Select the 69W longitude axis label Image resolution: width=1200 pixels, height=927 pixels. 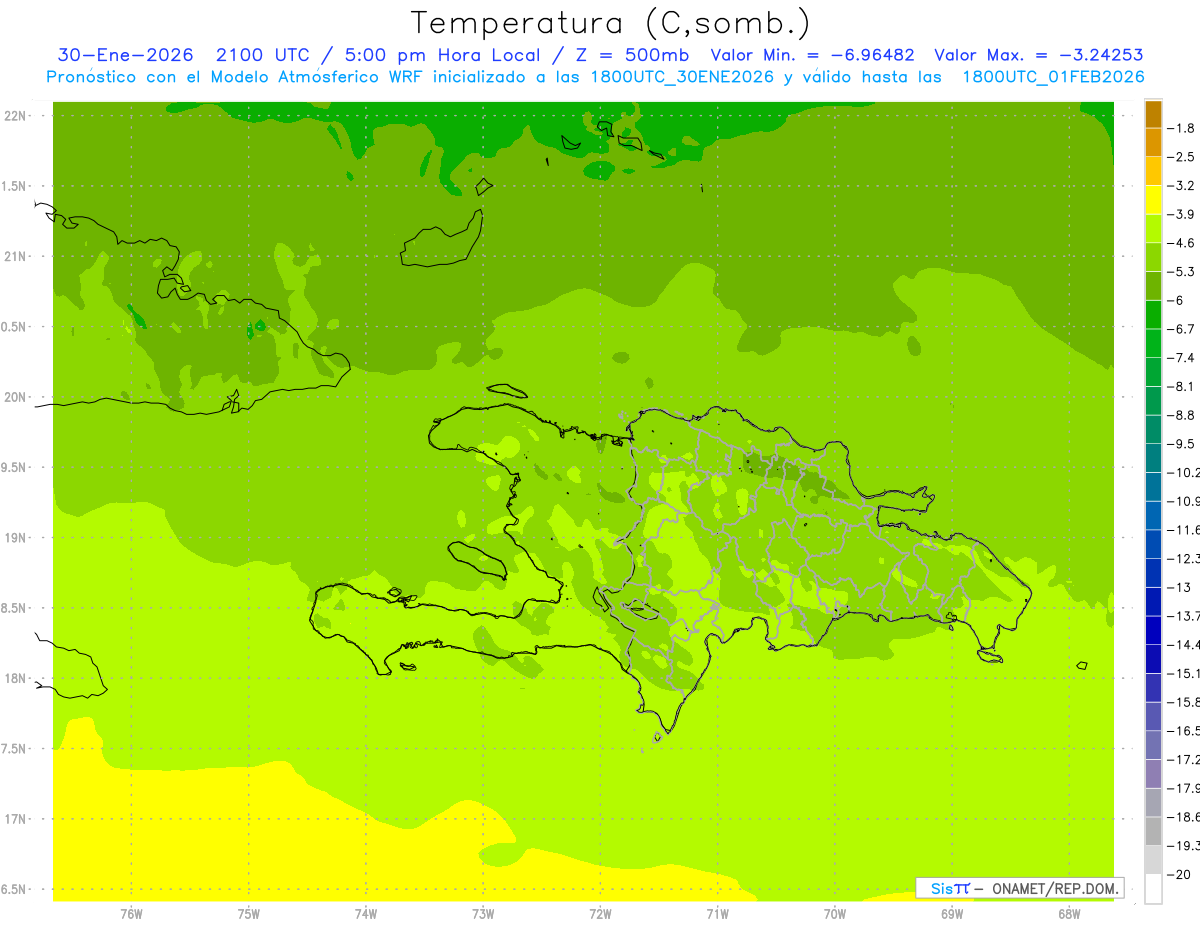pyautogui.click(x=952, y=913)
